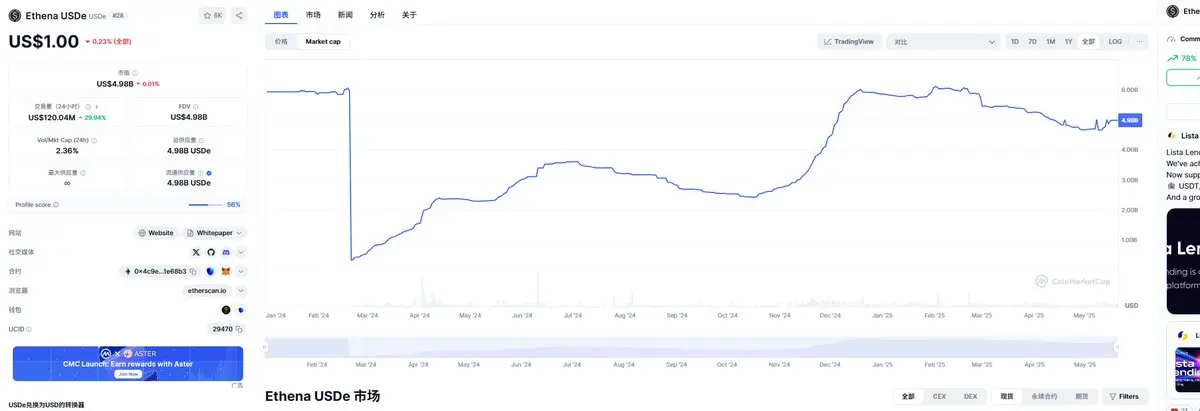The height and width of the screenshot is (411, 1200).
Task: Click the left handle of chart range slider
Action: pos(266,347)
